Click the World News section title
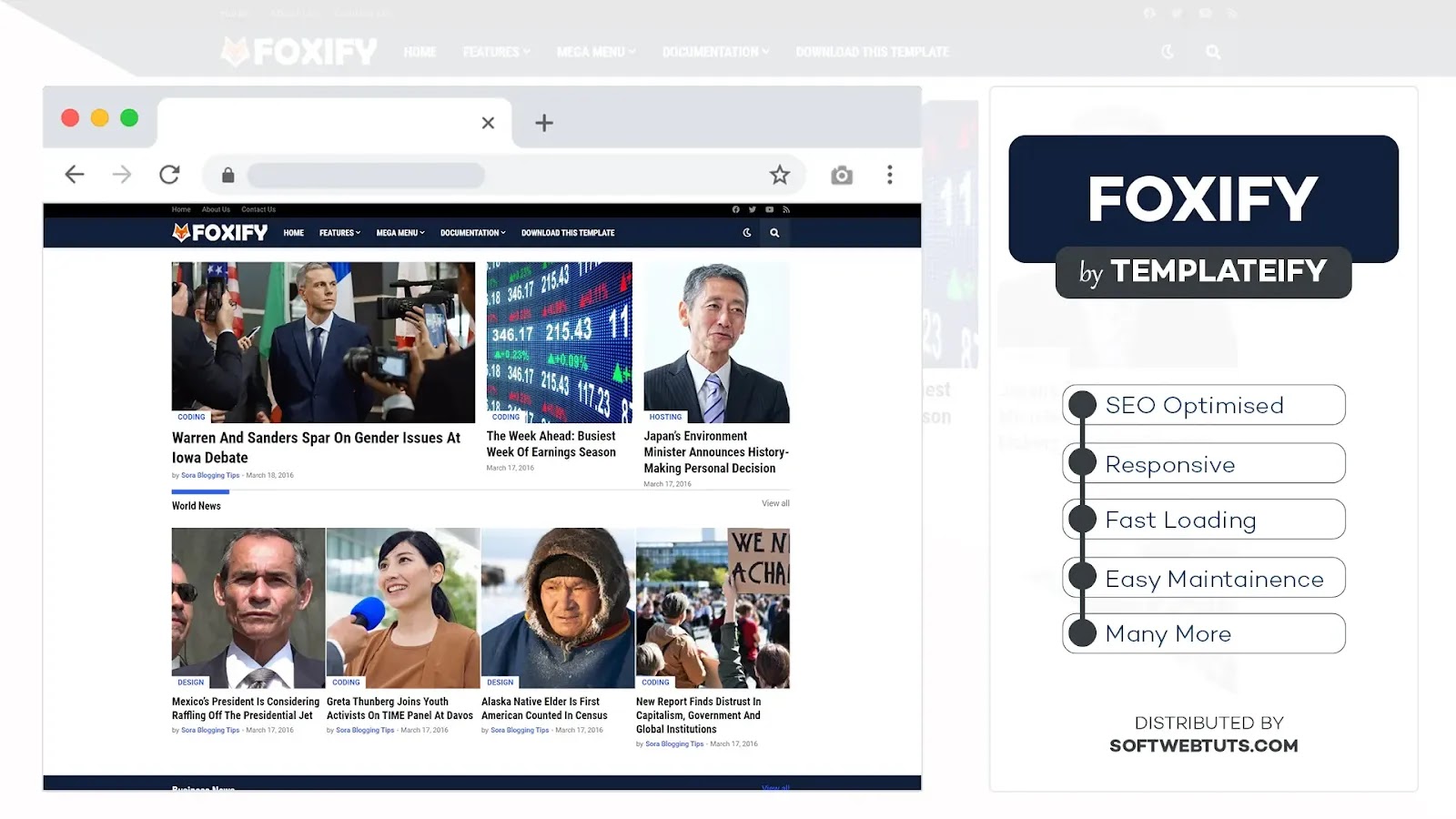The image size is (1456, 819). [x=197, y=506]
